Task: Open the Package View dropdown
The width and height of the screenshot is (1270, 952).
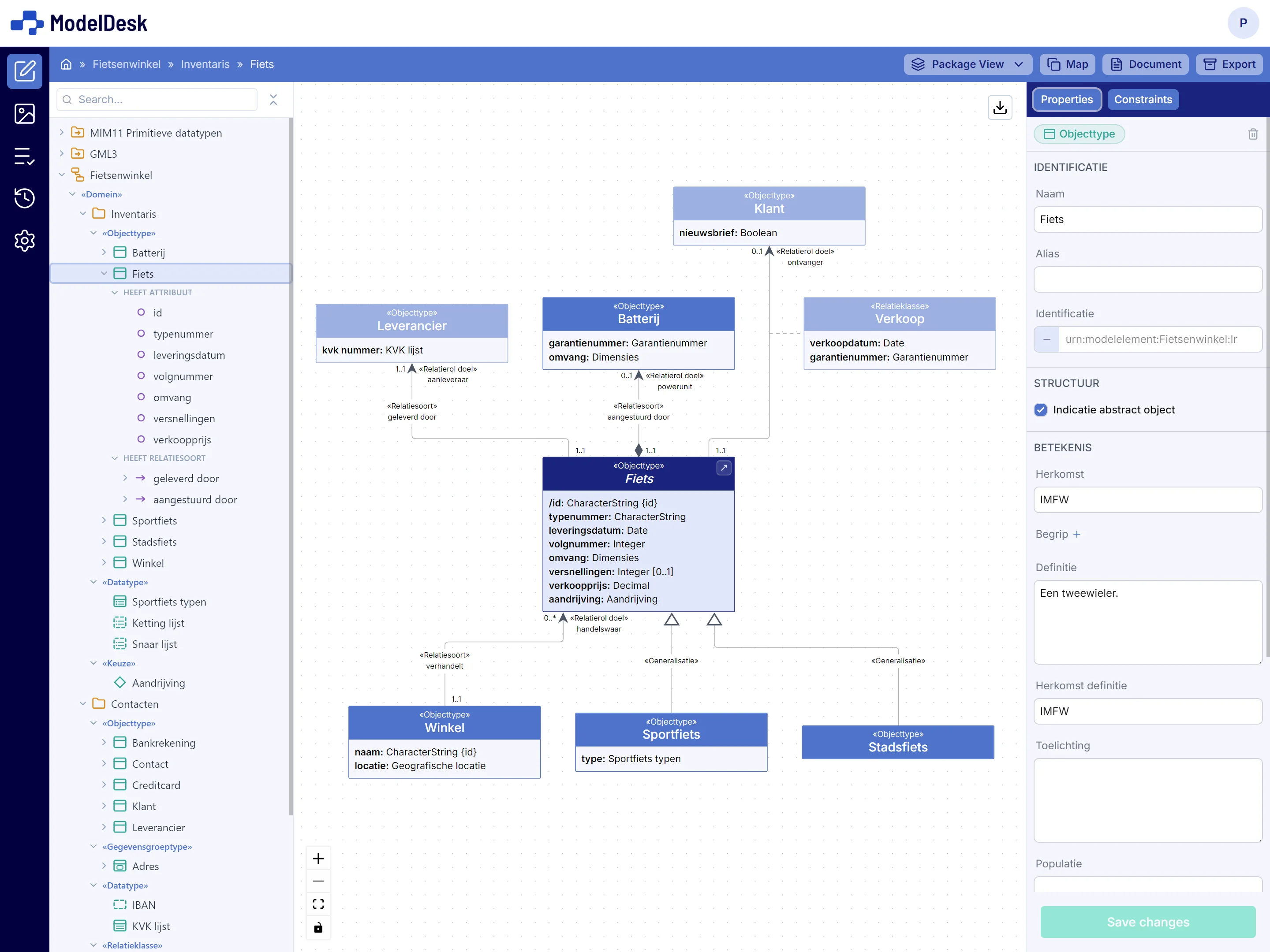Action: 967,64
